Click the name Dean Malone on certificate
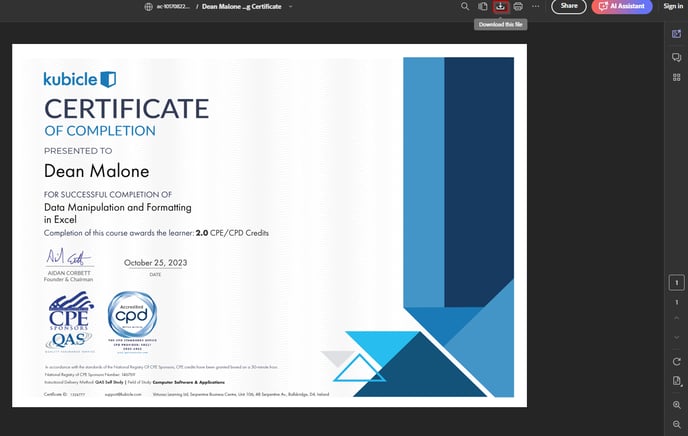Viewport: 688px width, 436px height. point(97,171)
